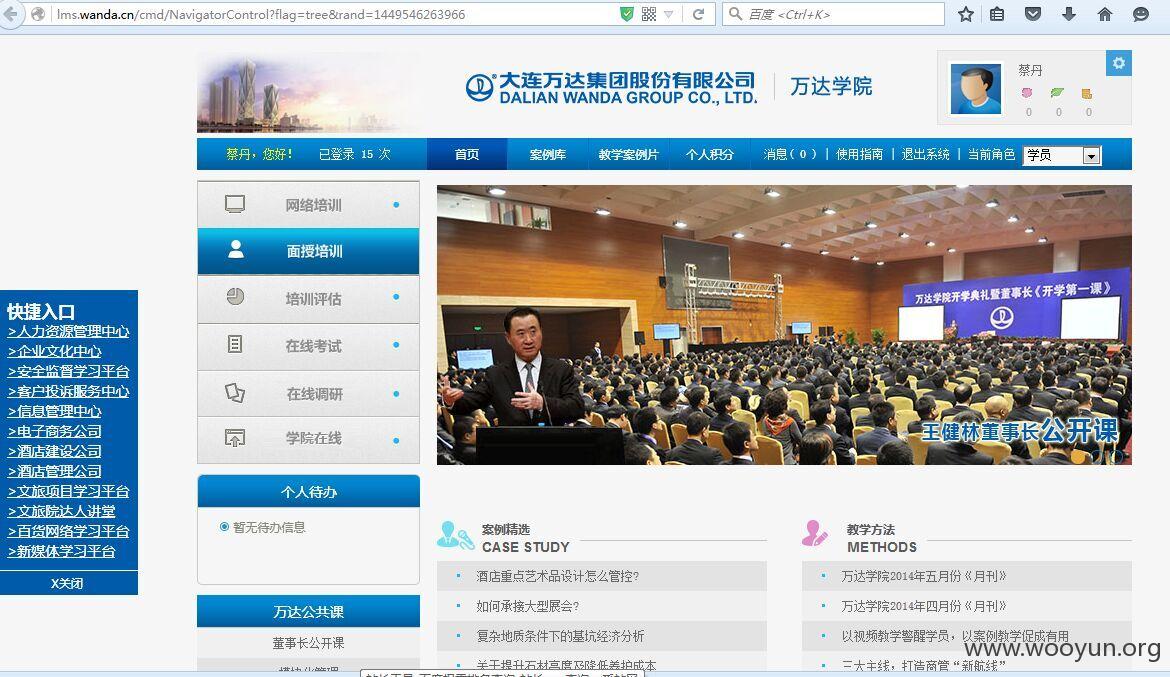Screen dimensions: 1170x677
Task: Open 消息(0) messages link
Action: tap(790, 155)
